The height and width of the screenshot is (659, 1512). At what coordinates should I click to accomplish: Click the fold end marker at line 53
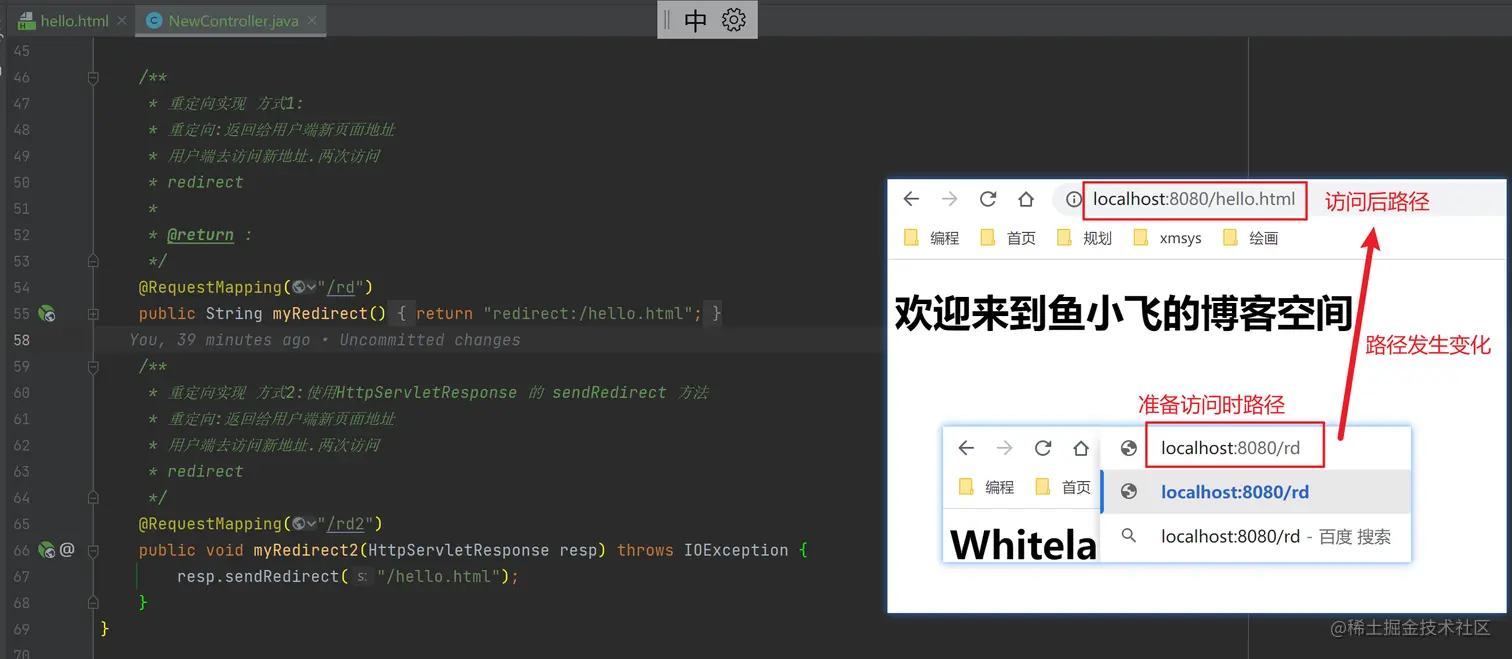point(93,261)
